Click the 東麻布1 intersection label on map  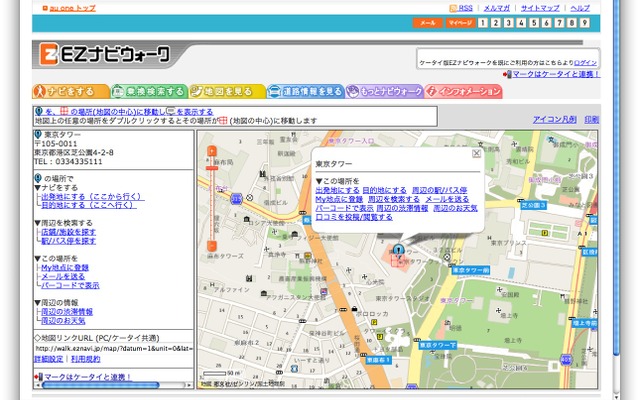378,360
